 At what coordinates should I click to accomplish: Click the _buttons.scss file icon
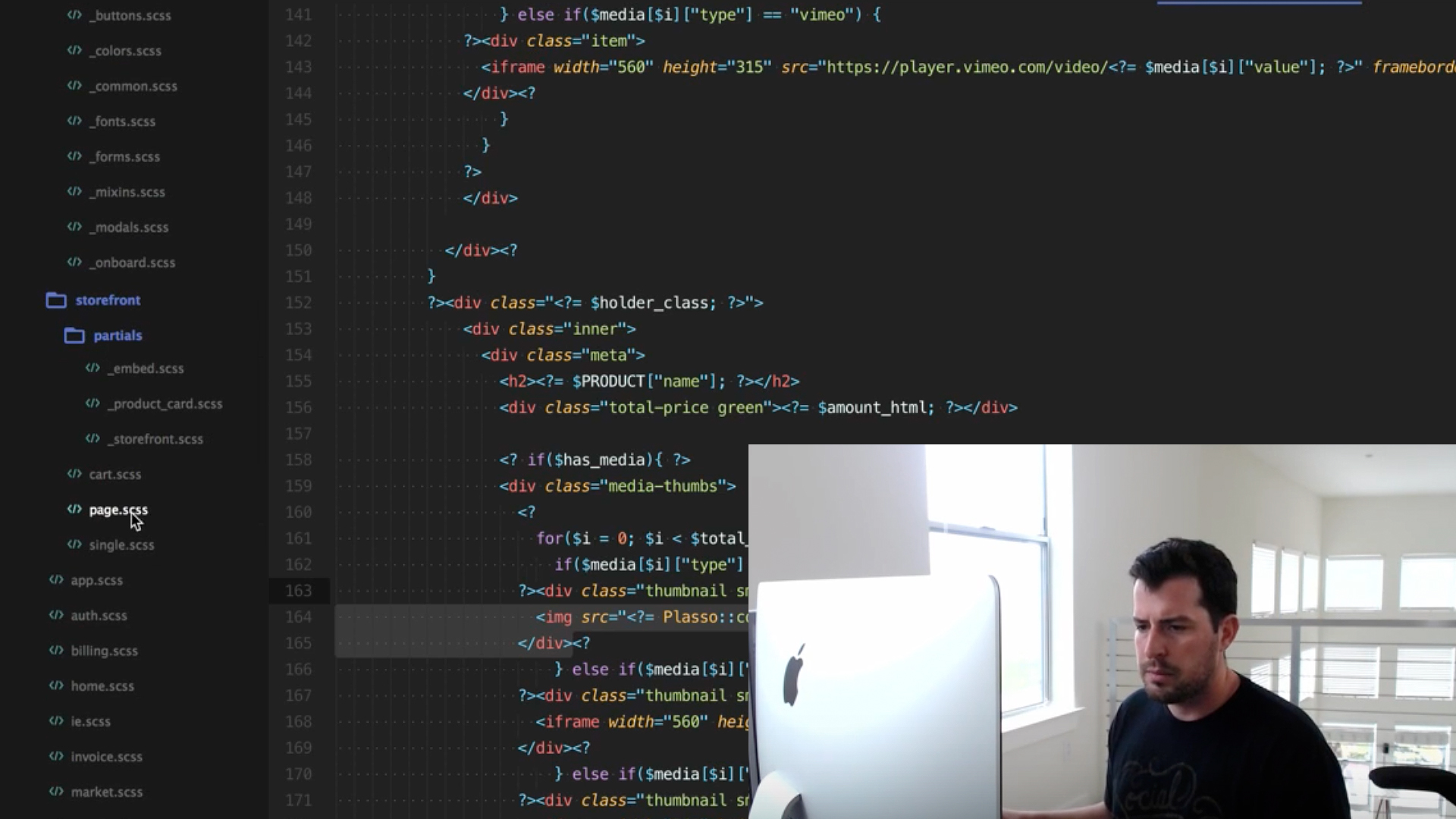coord(74,14)
